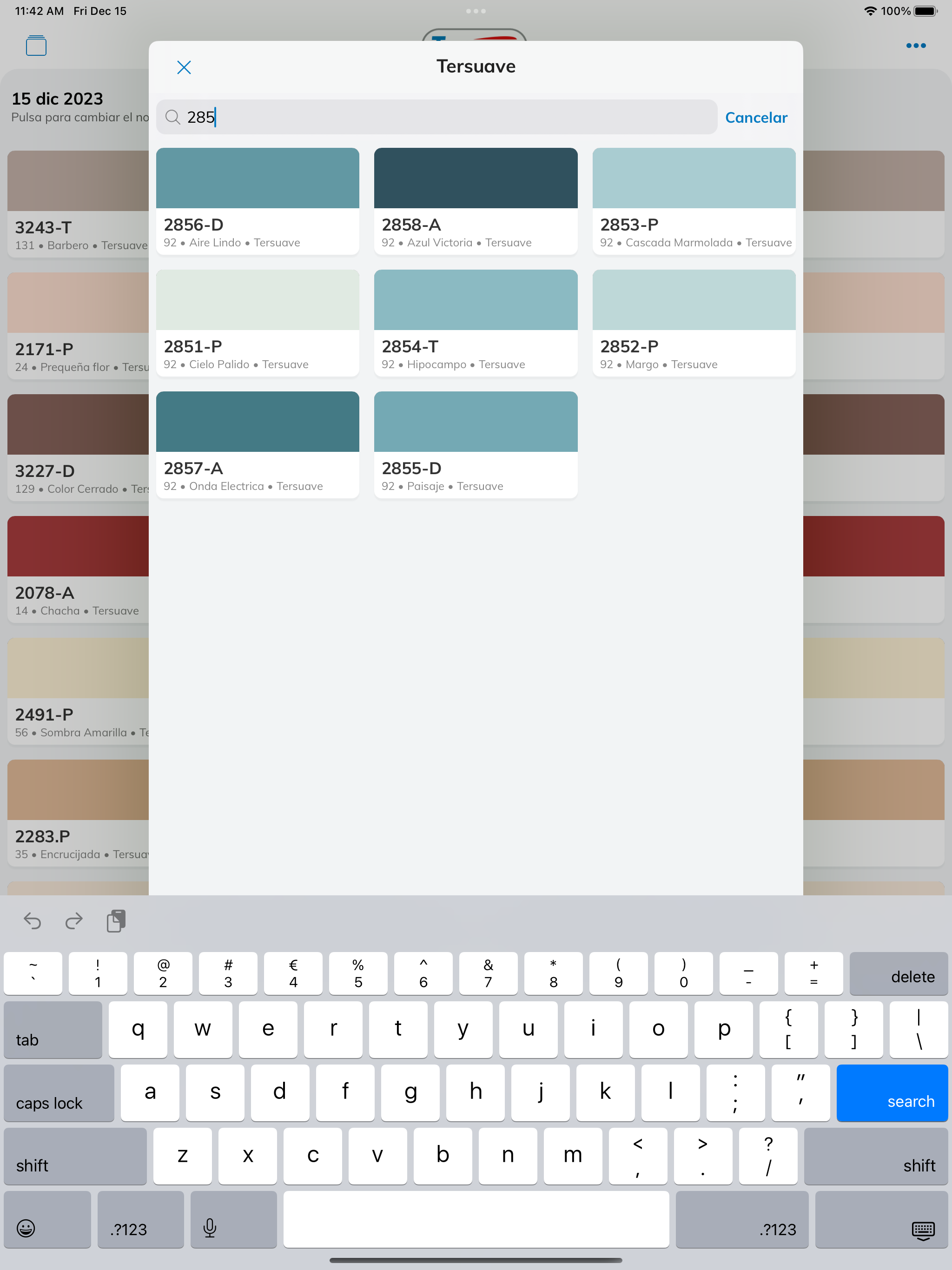Tap the tab key
The image size is (952, 1270).
[x=53, y=1030]
